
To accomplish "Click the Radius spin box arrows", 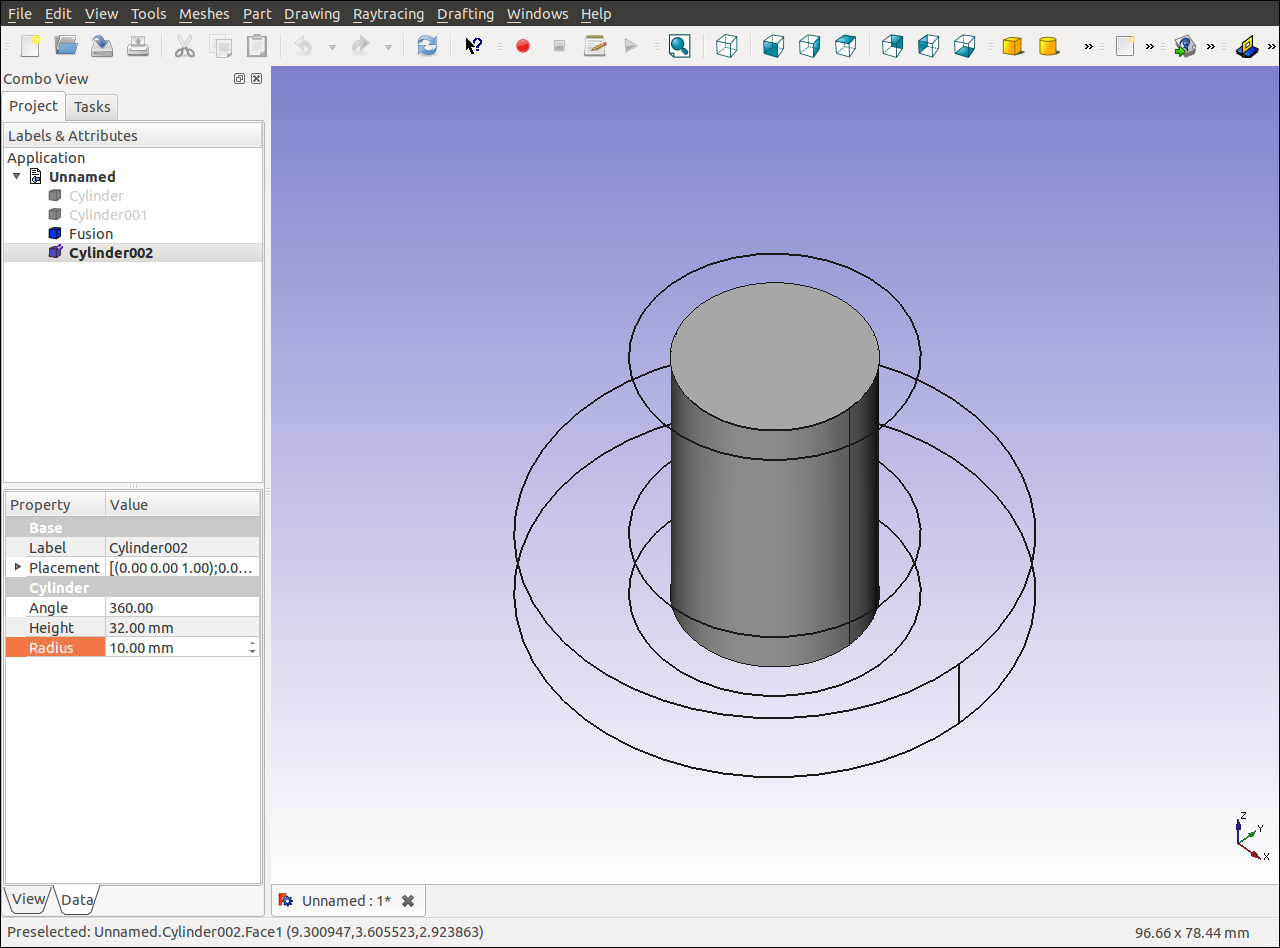I will pos(253,648).
